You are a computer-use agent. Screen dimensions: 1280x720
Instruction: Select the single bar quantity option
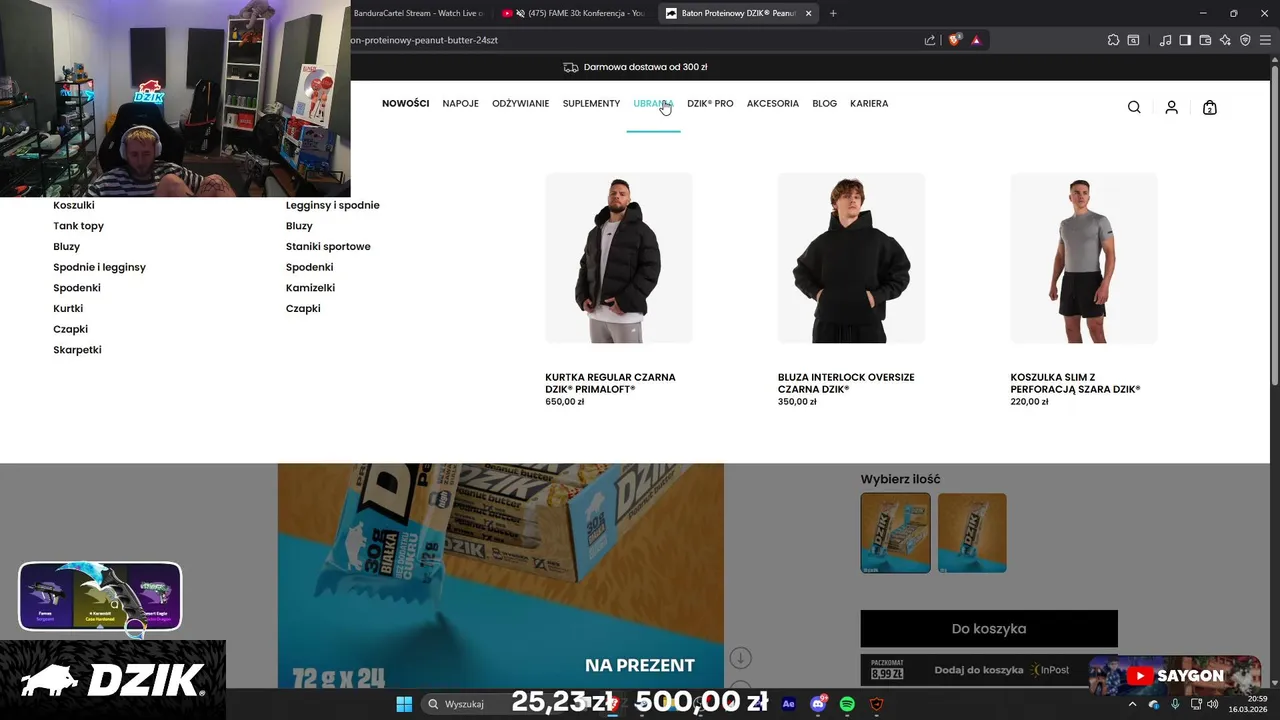[972, 533]
